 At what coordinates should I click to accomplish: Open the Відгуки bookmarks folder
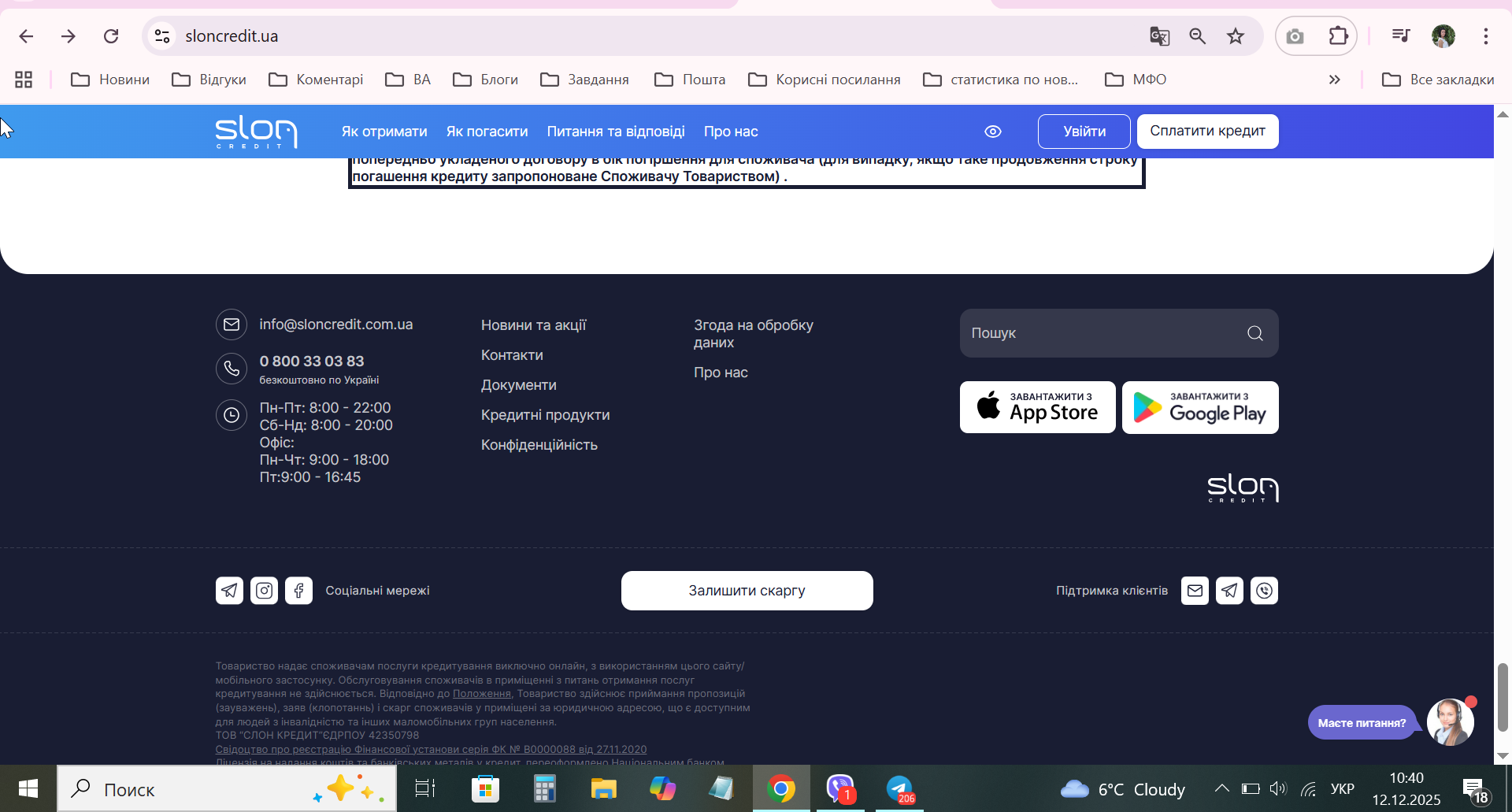[x=209, y=80]
